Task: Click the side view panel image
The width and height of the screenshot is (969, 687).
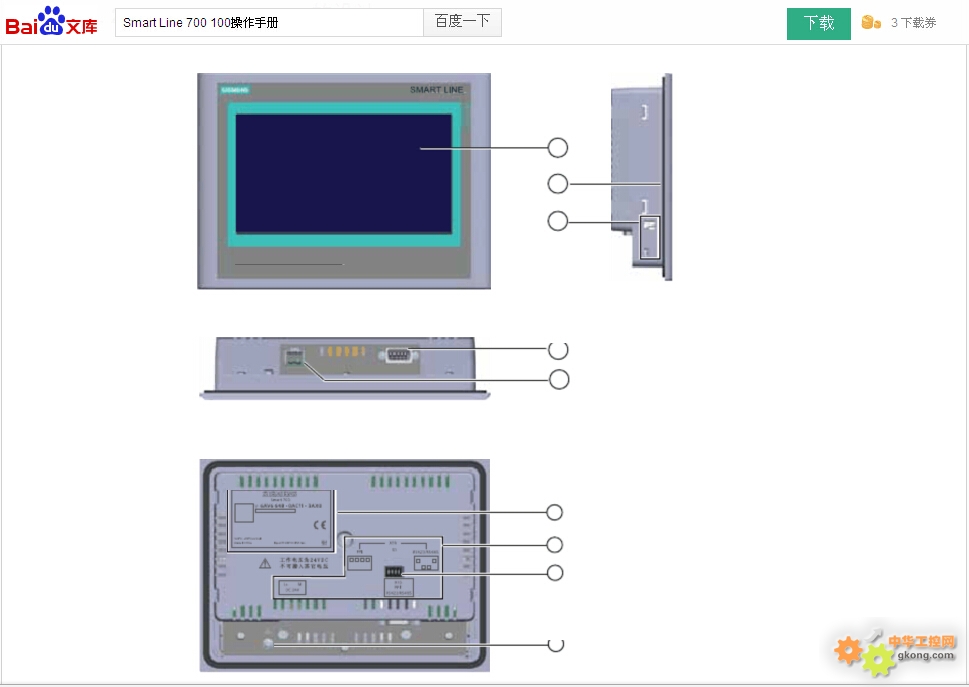Action: tap(641, 177)
